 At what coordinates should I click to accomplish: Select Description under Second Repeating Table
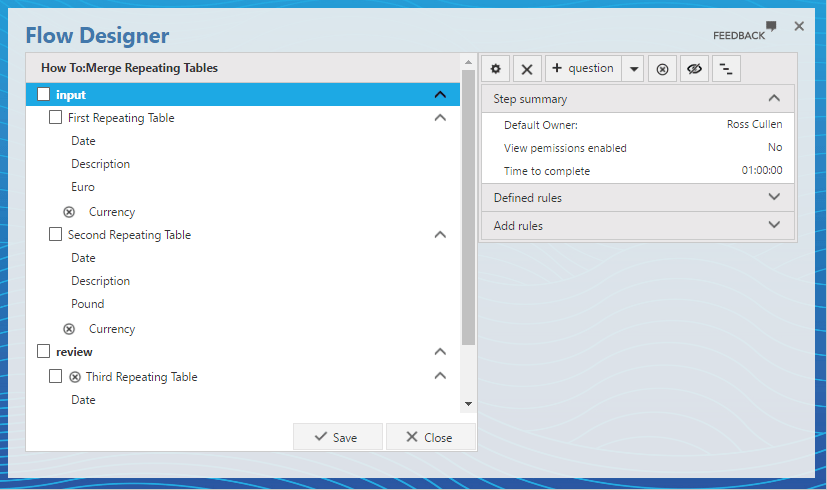tap(100, 281)
